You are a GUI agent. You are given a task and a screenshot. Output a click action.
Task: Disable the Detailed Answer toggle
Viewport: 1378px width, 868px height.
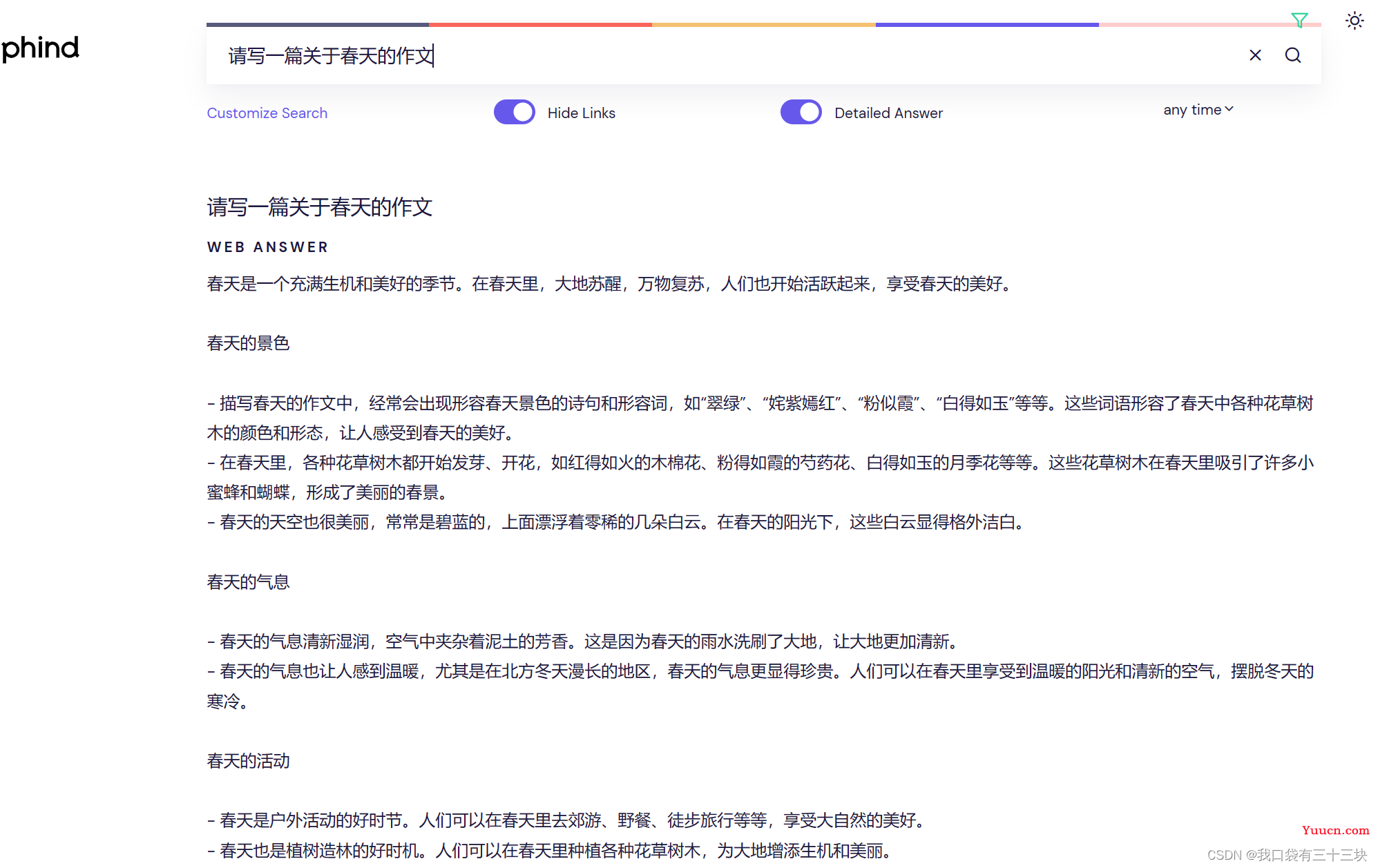800,111
